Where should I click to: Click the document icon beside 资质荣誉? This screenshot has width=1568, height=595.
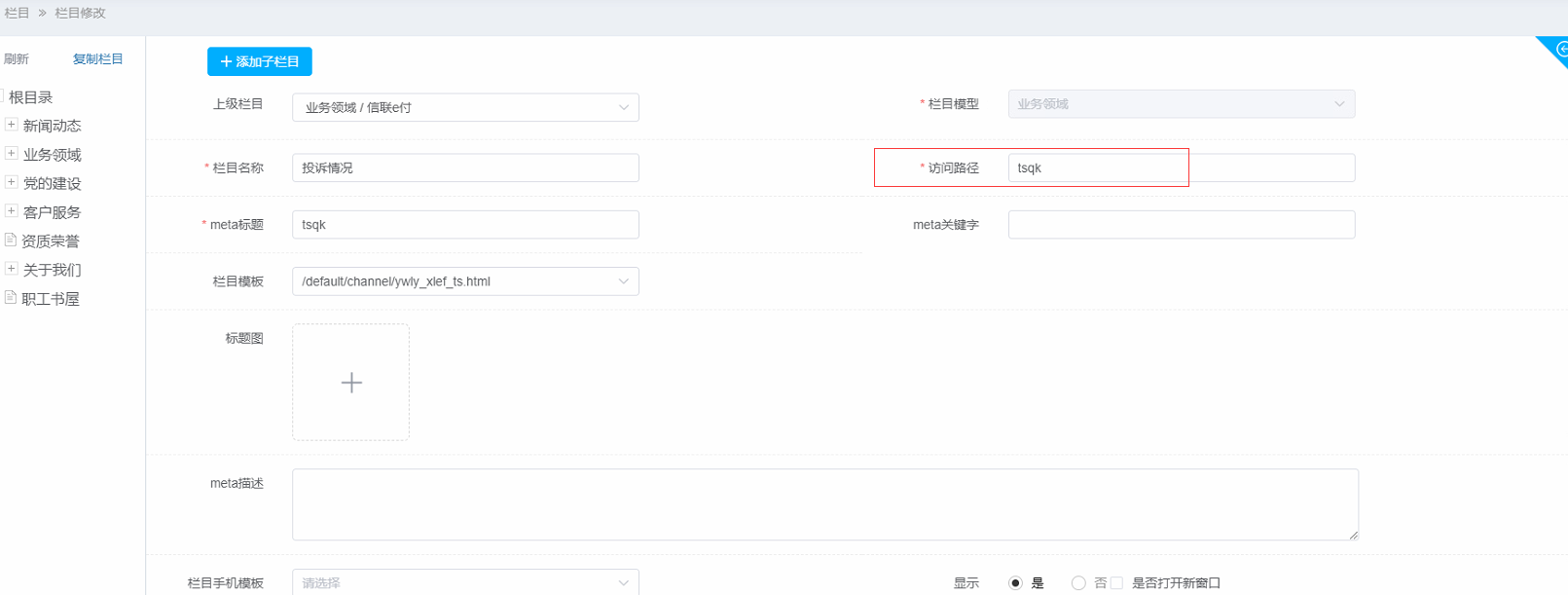pos(11,240)
